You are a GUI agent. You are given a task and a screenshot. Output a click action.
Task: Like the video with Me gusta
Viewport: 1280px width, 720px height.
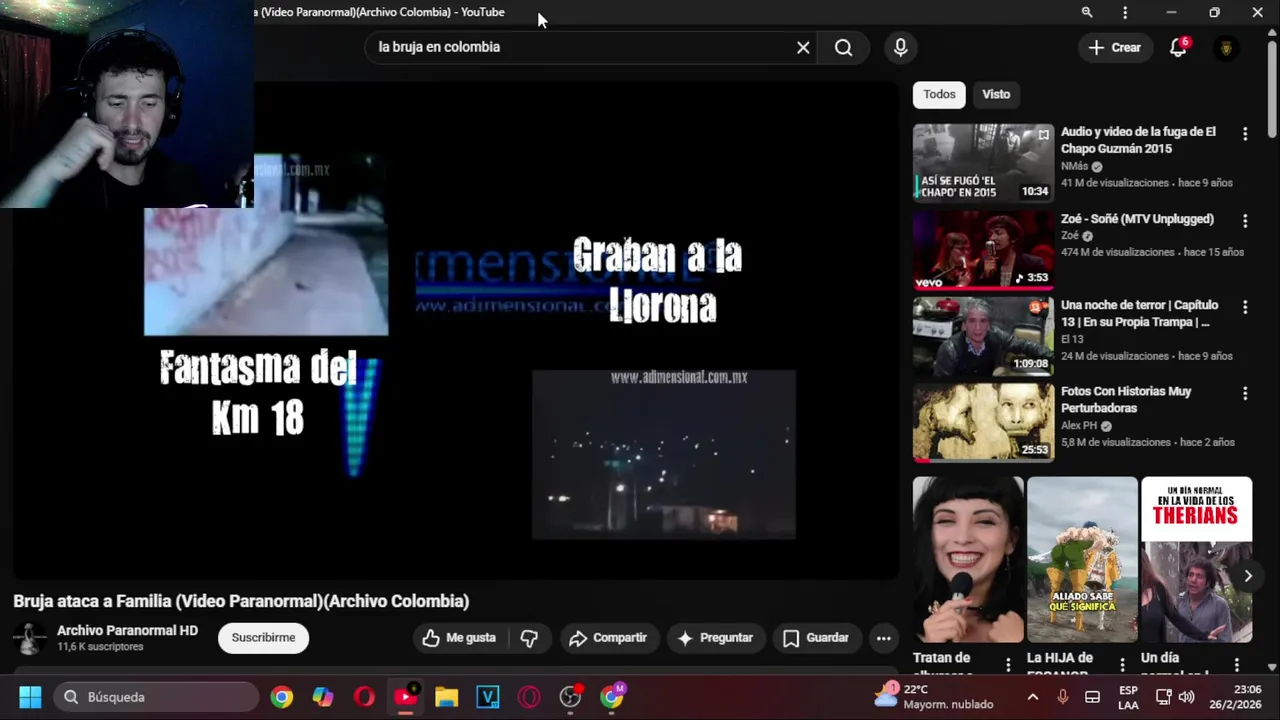[460, 638]
